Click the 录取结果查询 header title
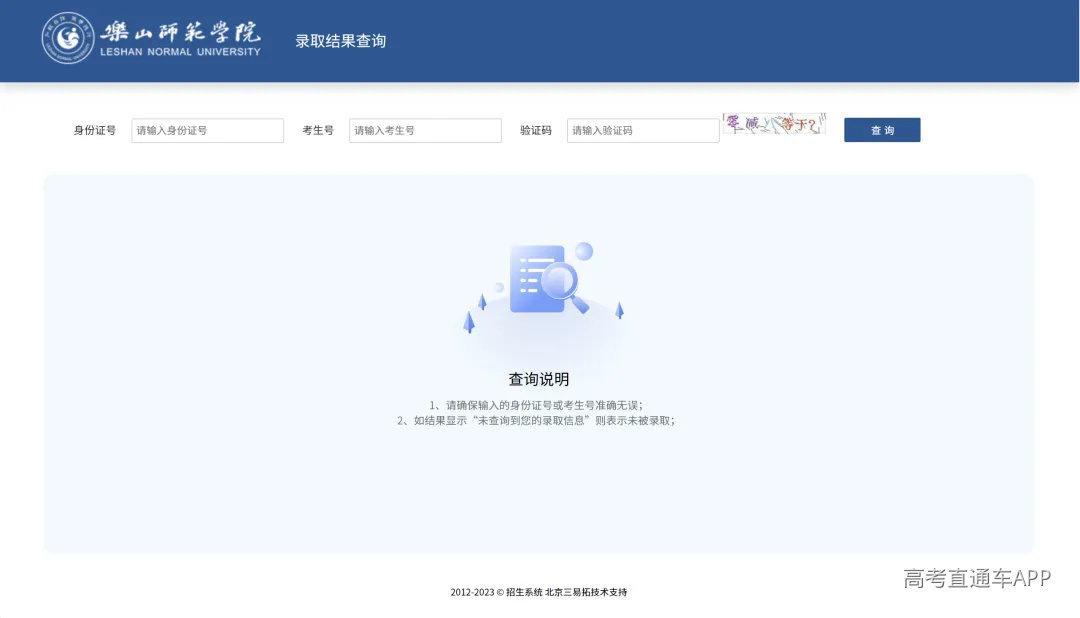Image resolution: width=1080 pixels, height=618 pixels. pyautogui.click(x=340, y=41)
